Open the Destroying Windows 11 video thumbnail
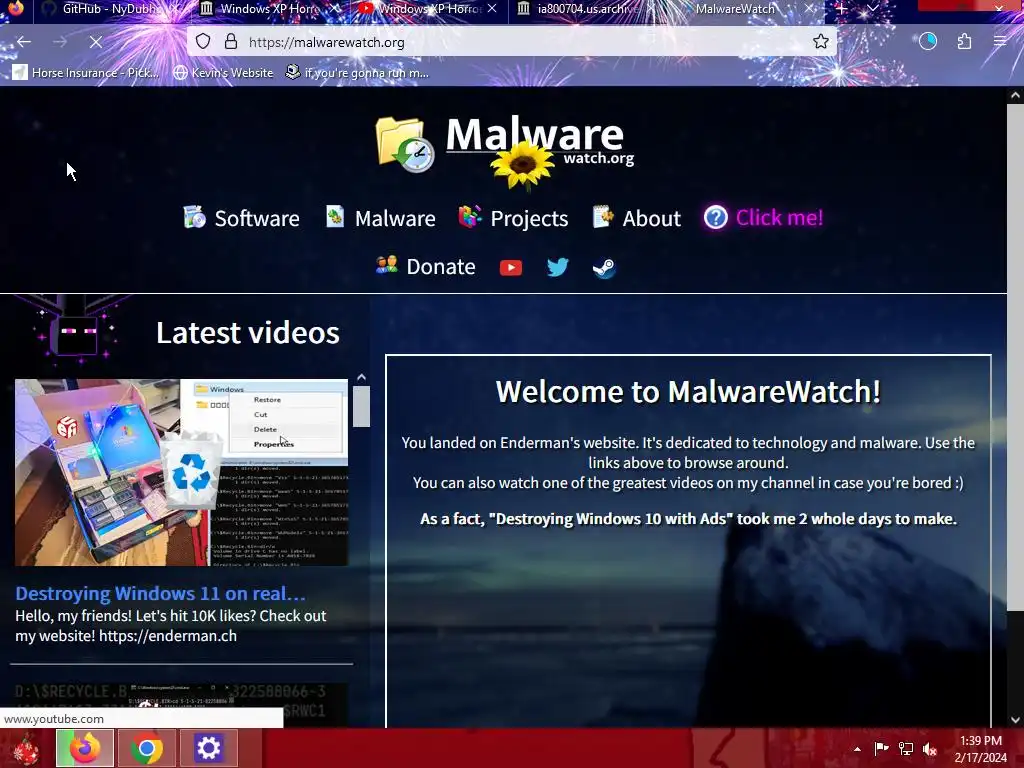Image resolution: width=1024 pixels, height=768 pixels. 182,472
